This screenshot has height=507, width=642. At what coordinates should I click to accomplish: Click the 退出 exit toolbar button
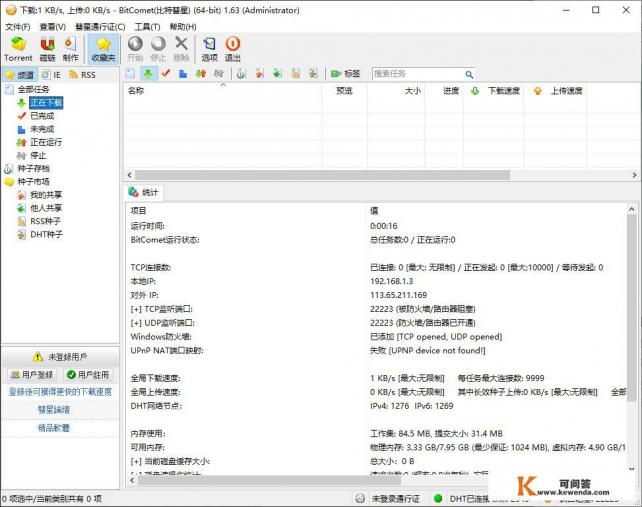click(233, 49)
